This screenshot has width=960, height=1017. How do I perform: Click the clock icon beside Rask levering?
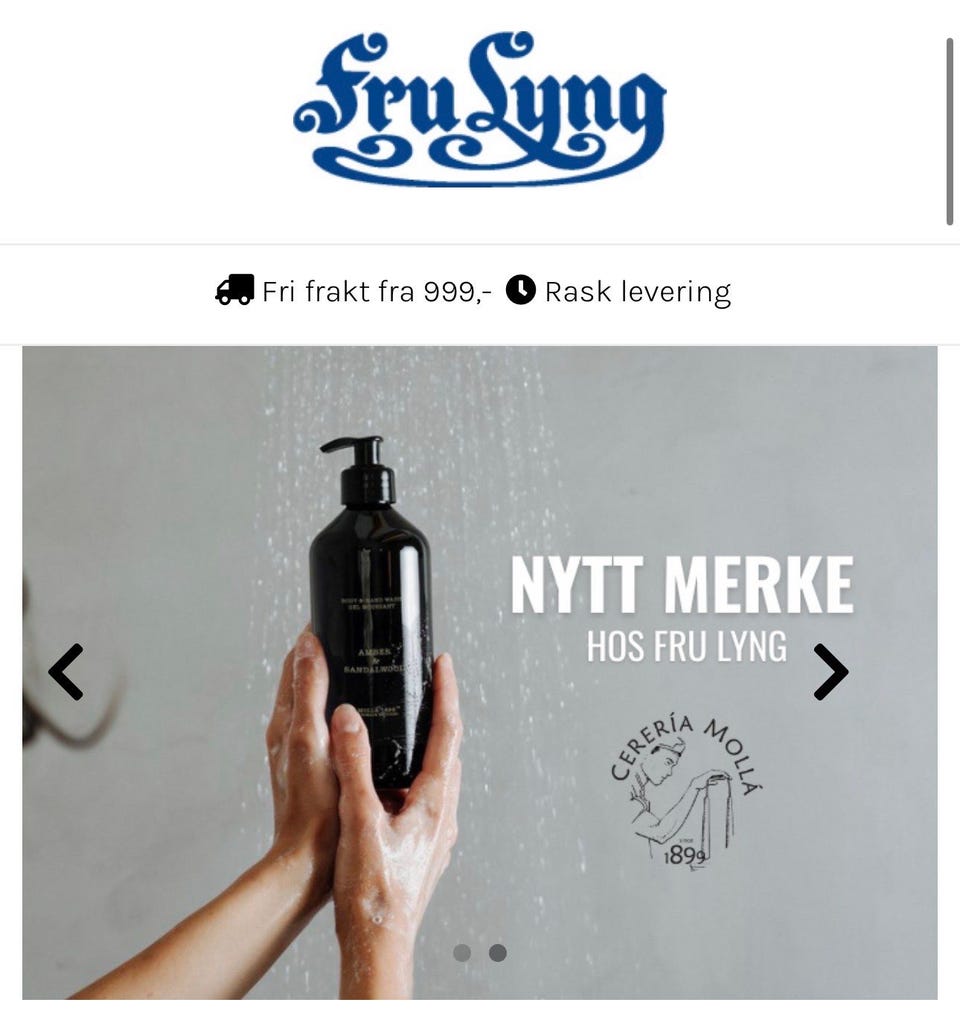520,290
